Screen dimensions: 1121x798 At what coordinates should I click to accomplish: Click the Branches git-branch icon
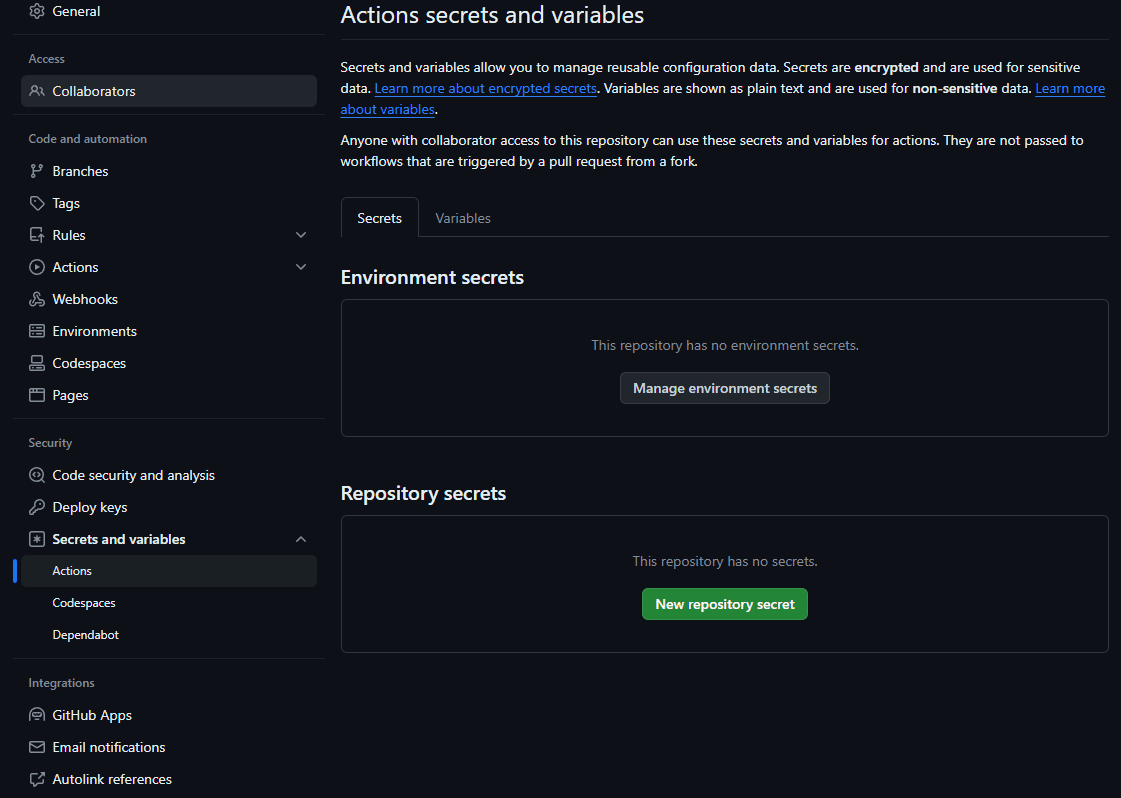click(36, 171)
